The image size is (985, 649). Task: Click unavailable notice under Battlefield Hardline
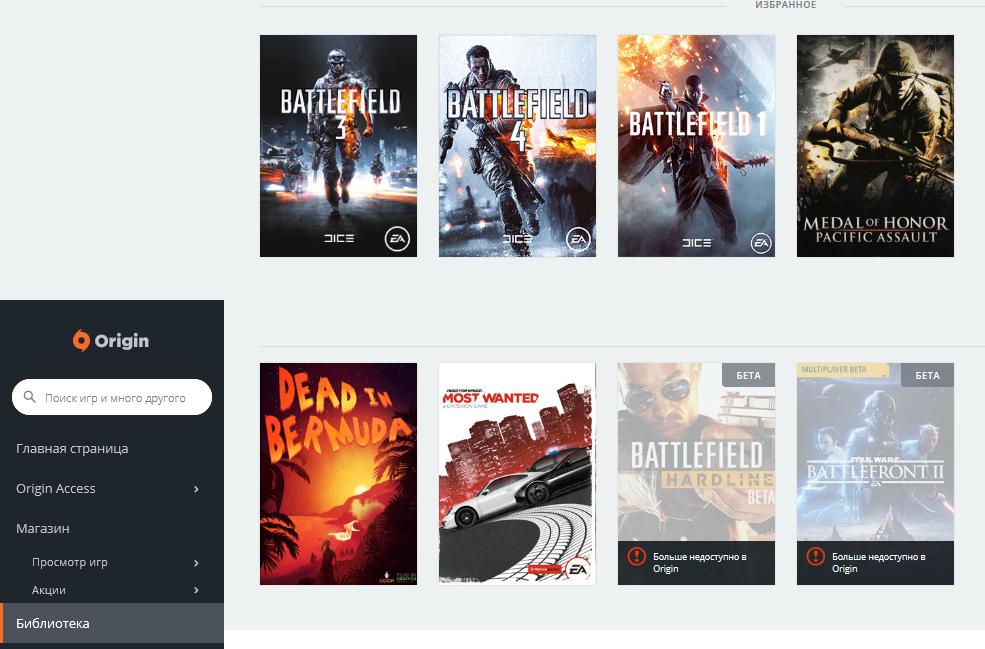click(697, 563)
